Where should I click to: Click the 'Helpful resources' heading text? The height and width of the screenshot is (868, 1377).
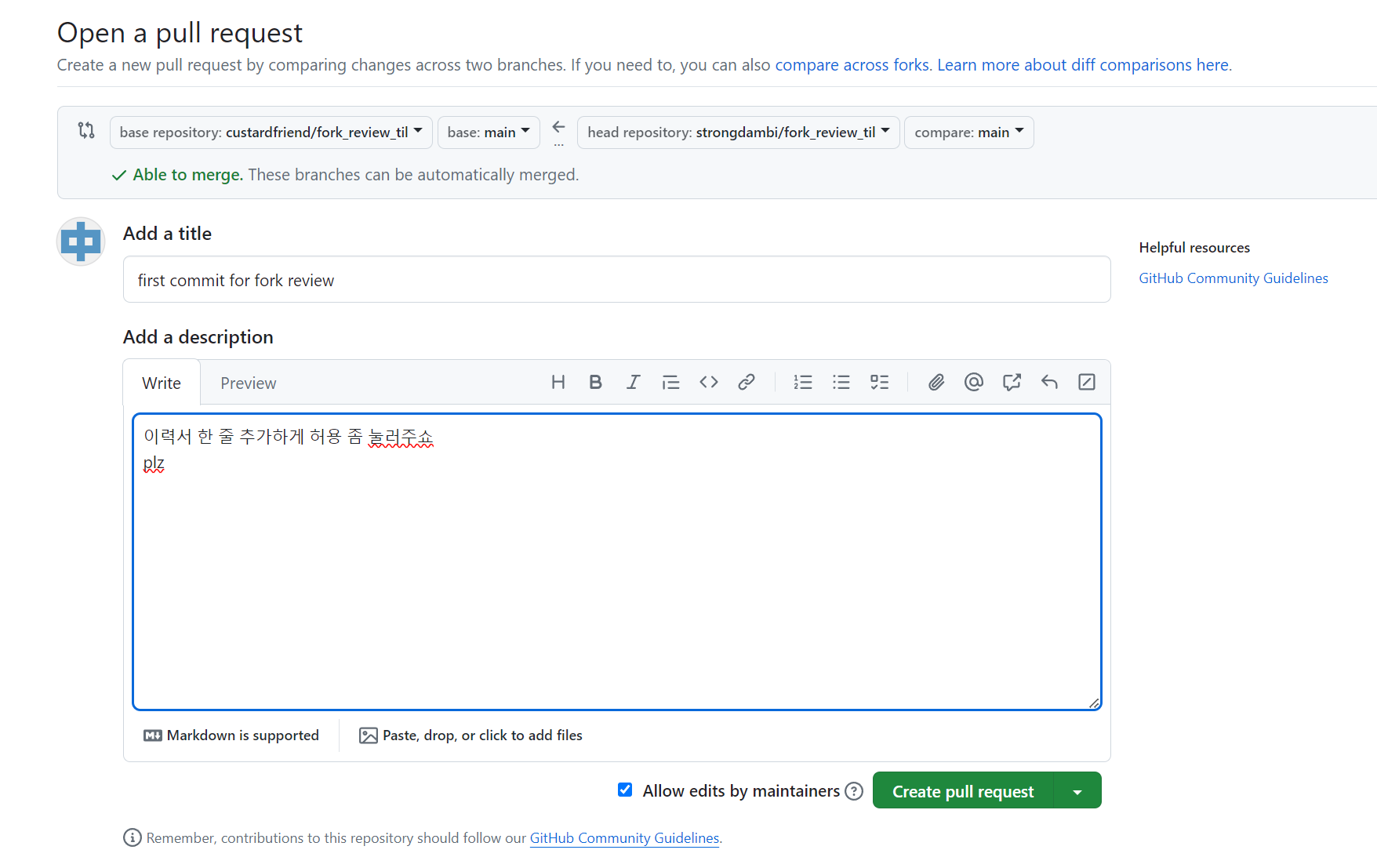click(1194, 248)
